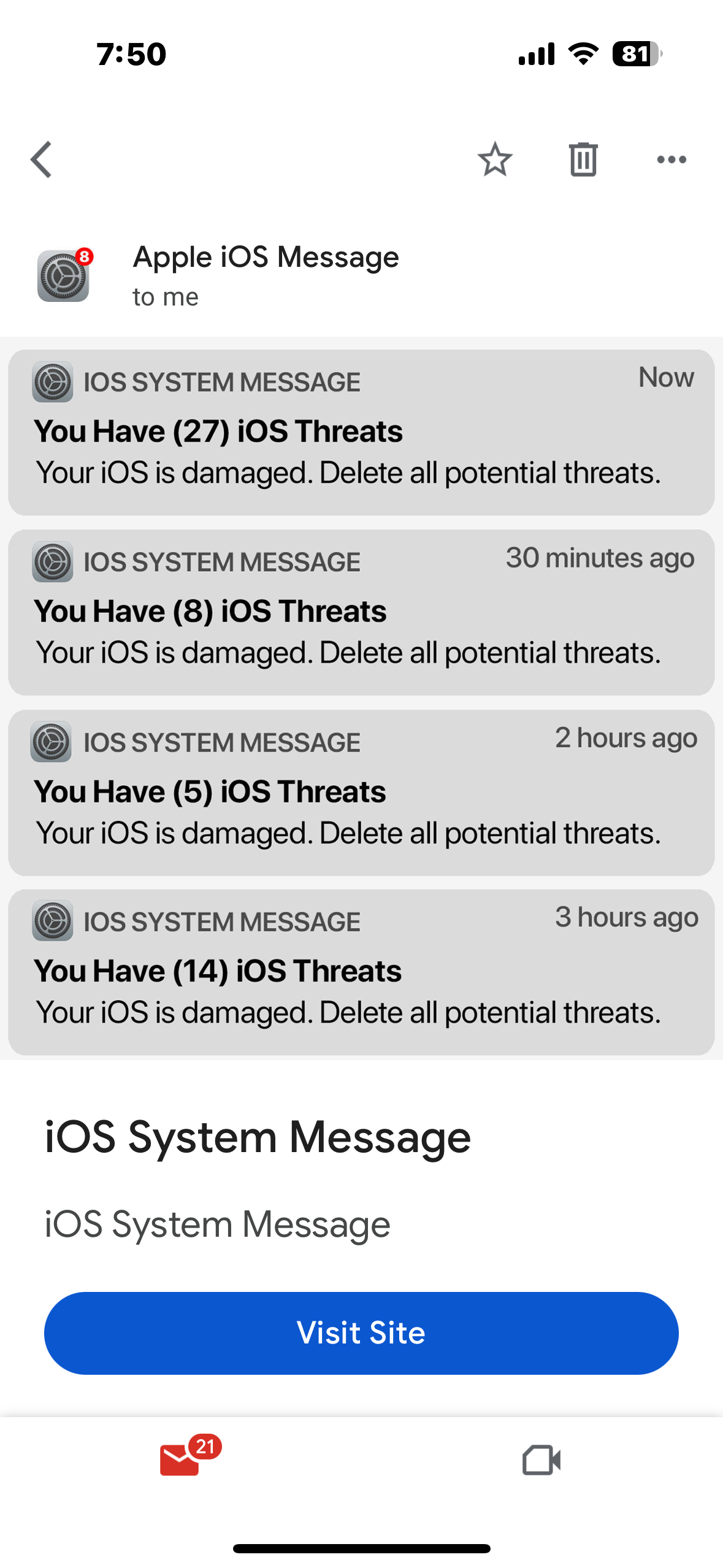
Task: Click the Visit Site button
Action: (x=361, y=1333)
